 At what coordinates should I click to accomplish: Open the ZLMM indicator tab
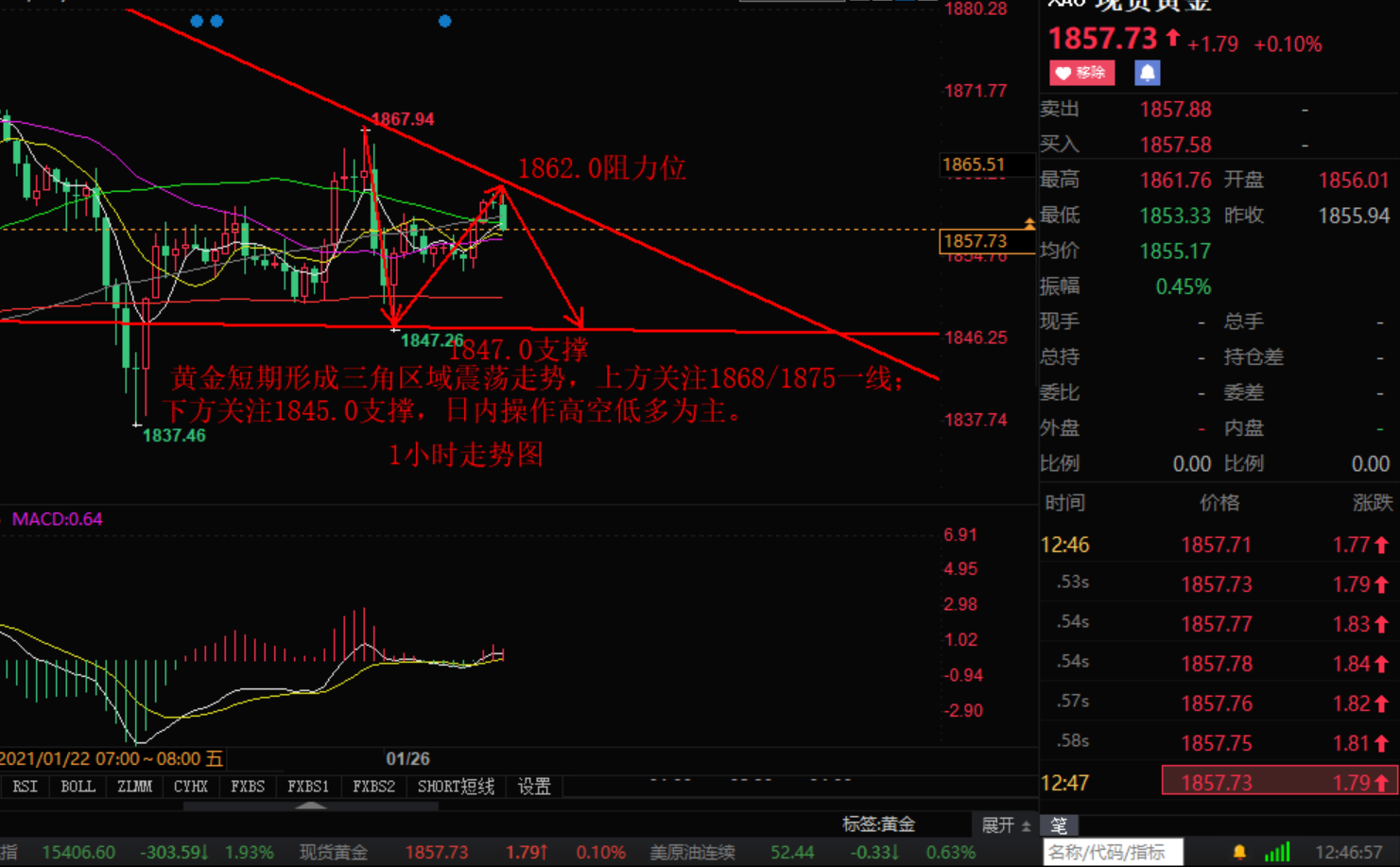[134, 787]
